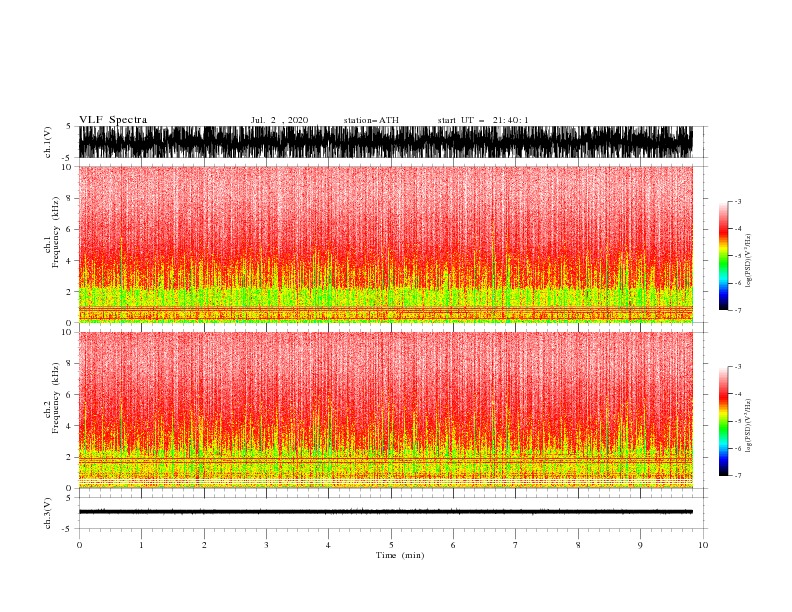Click the '-3' label on ch.1 color bar

[738, 201]
